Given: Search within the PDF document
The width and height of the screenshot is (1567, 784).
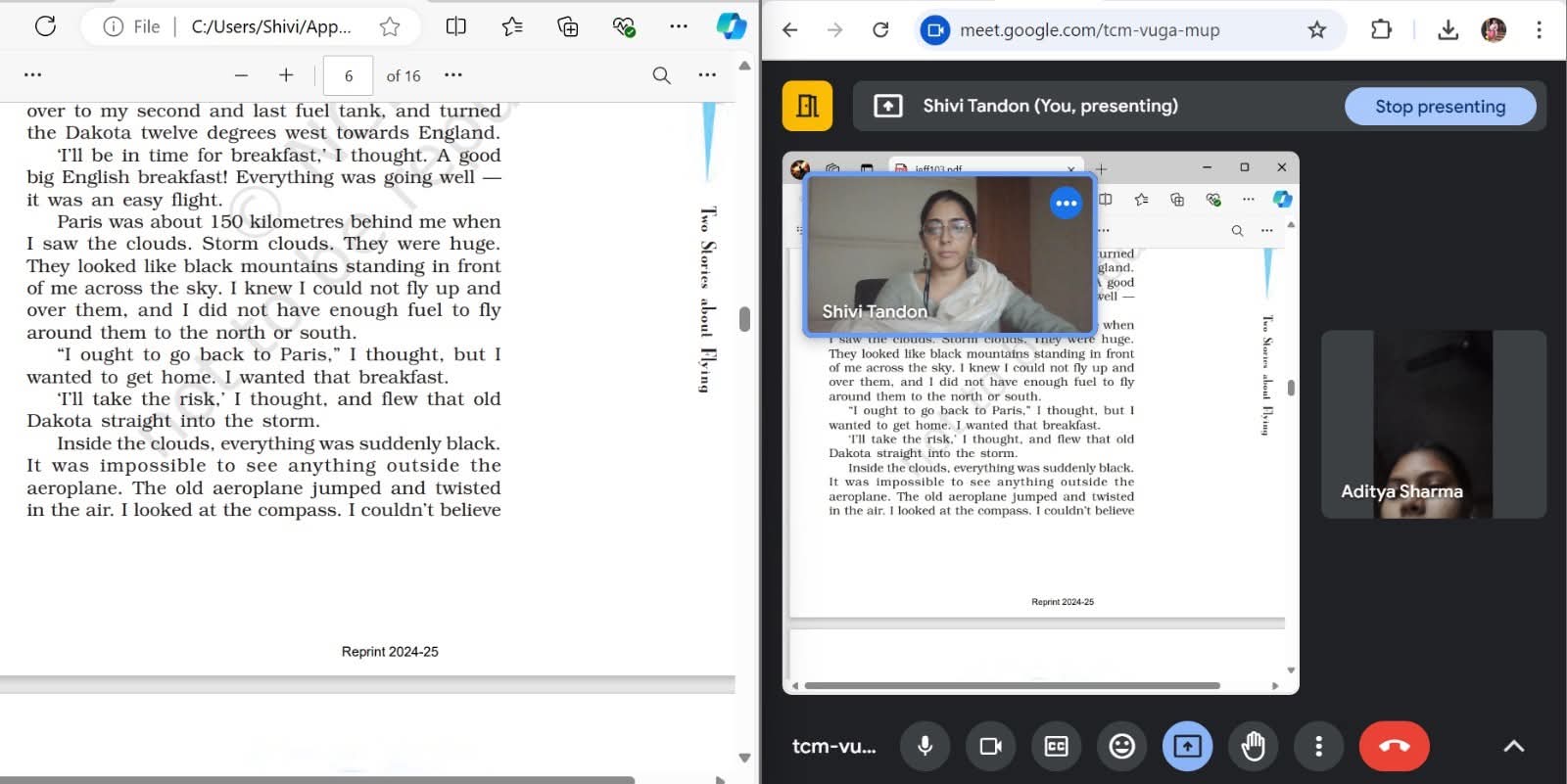Looking at the screenshot, I should pos(661,75).
